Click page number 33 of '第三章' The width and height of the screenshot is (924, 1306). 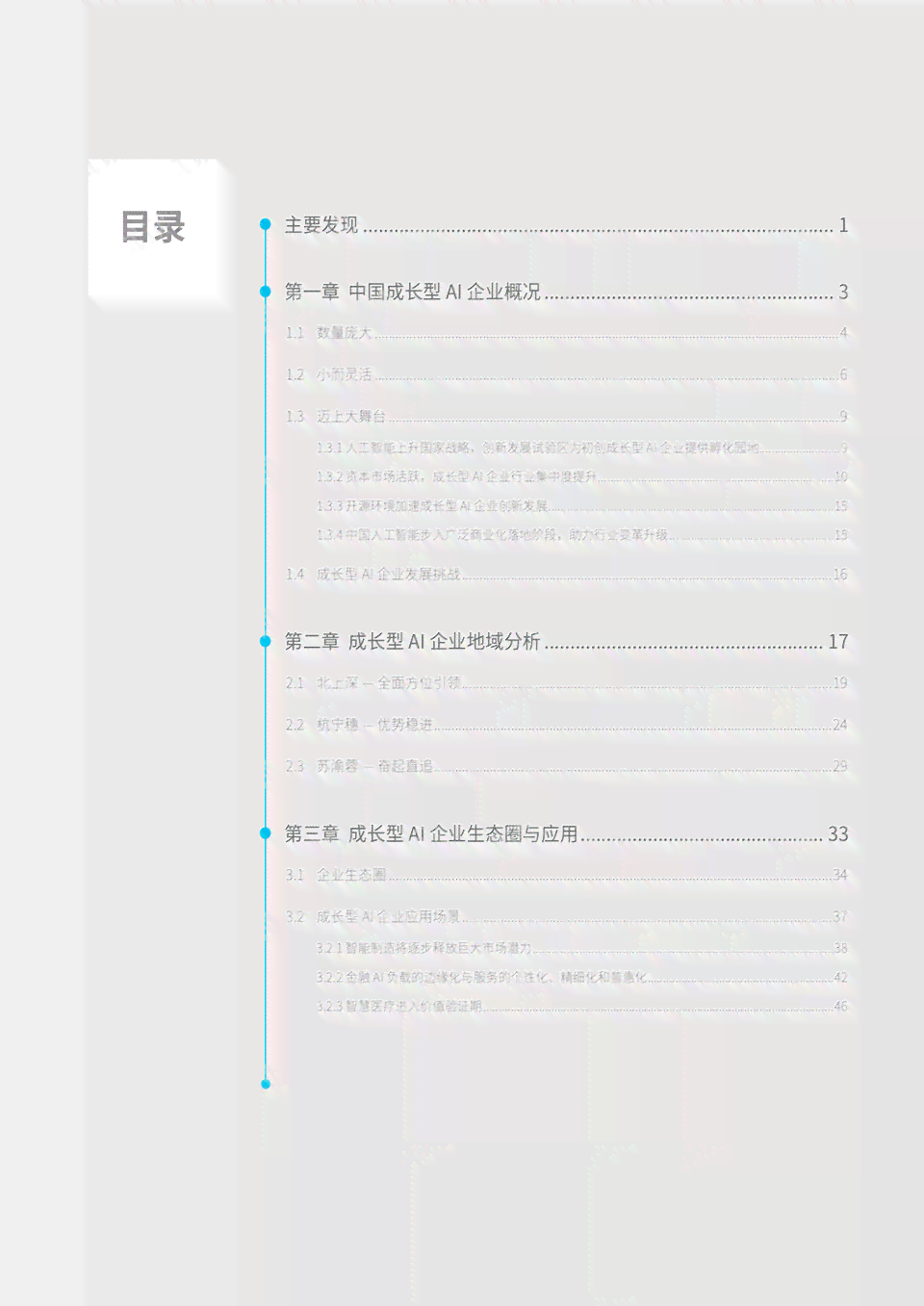(838, 833)
